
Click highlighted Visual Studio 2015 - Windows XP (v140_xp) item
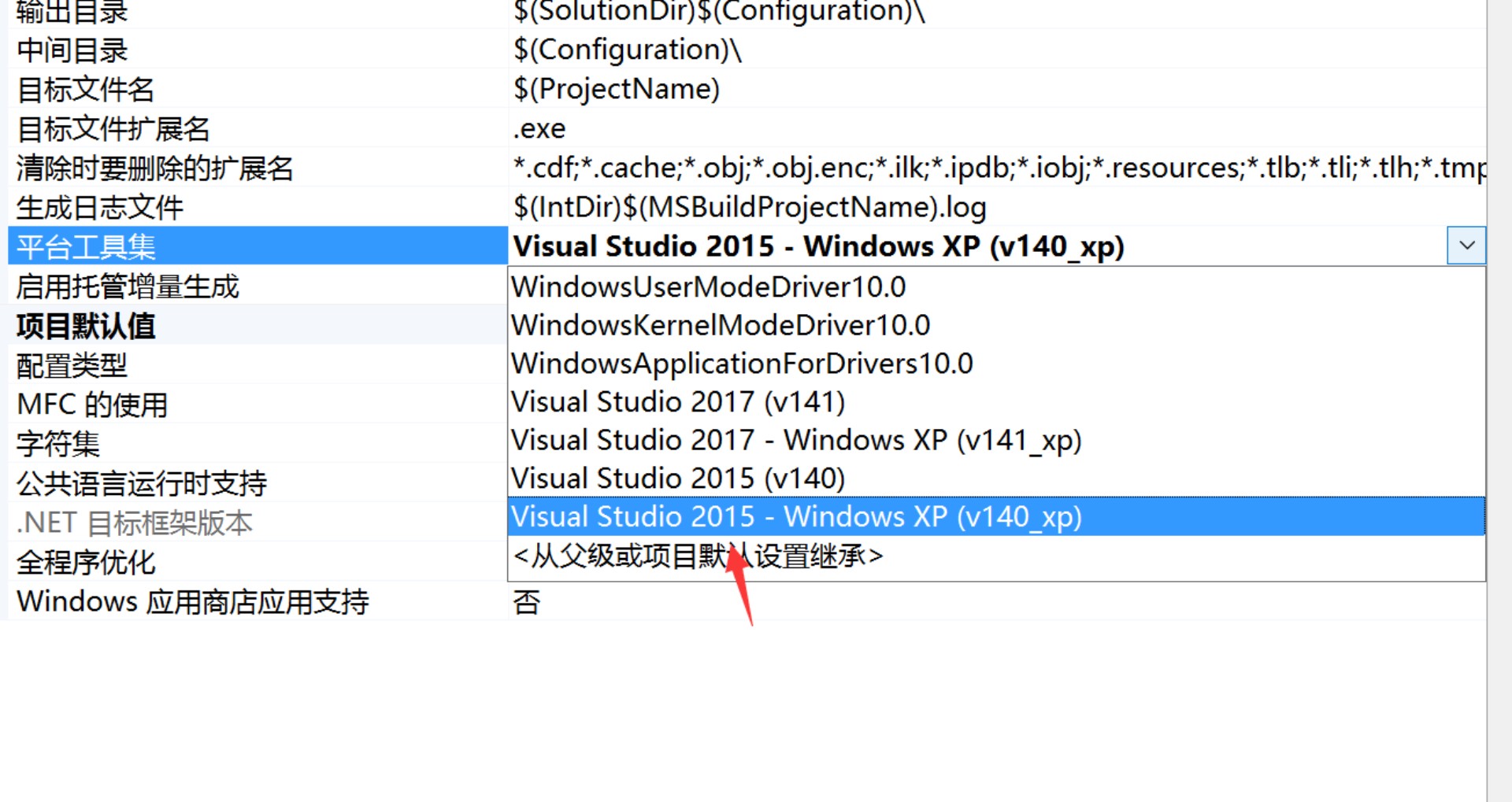795,517
